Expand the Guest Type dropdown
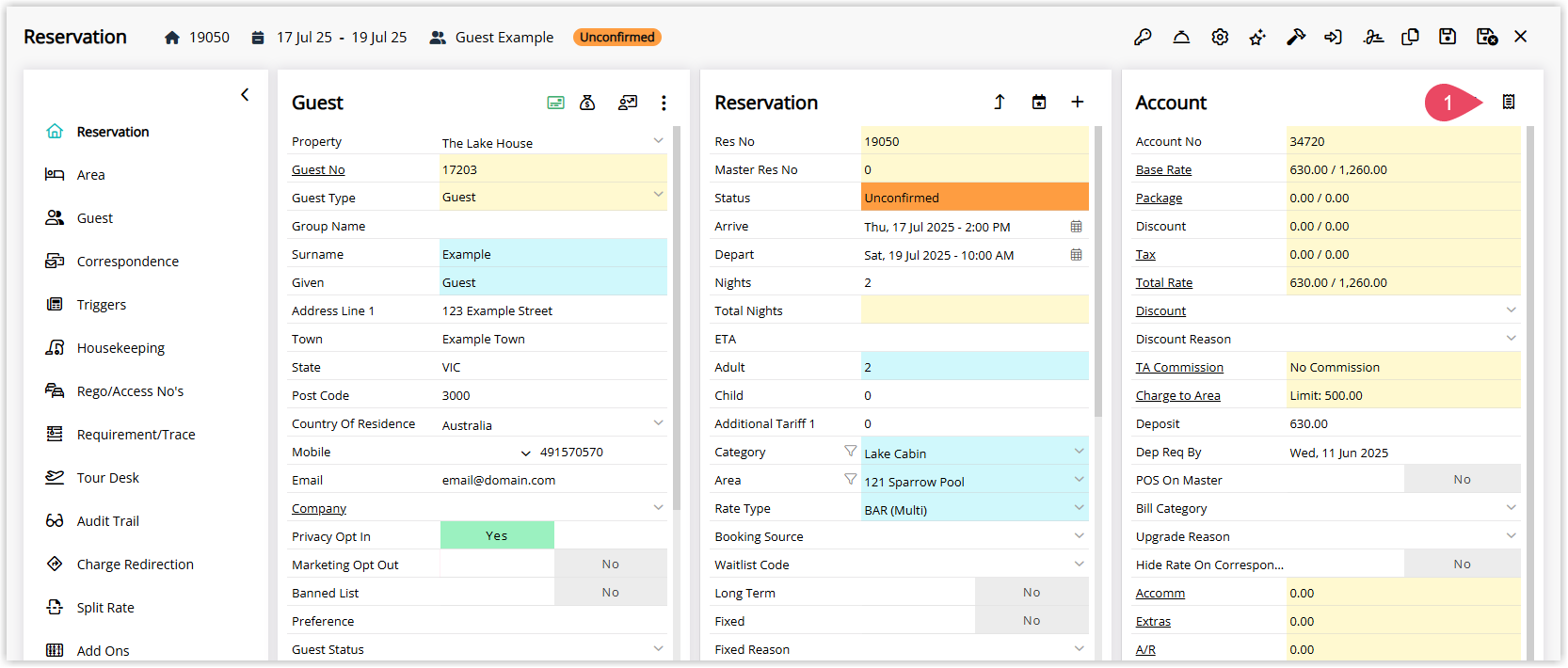 pyautogui.click(x=658, y=195)
